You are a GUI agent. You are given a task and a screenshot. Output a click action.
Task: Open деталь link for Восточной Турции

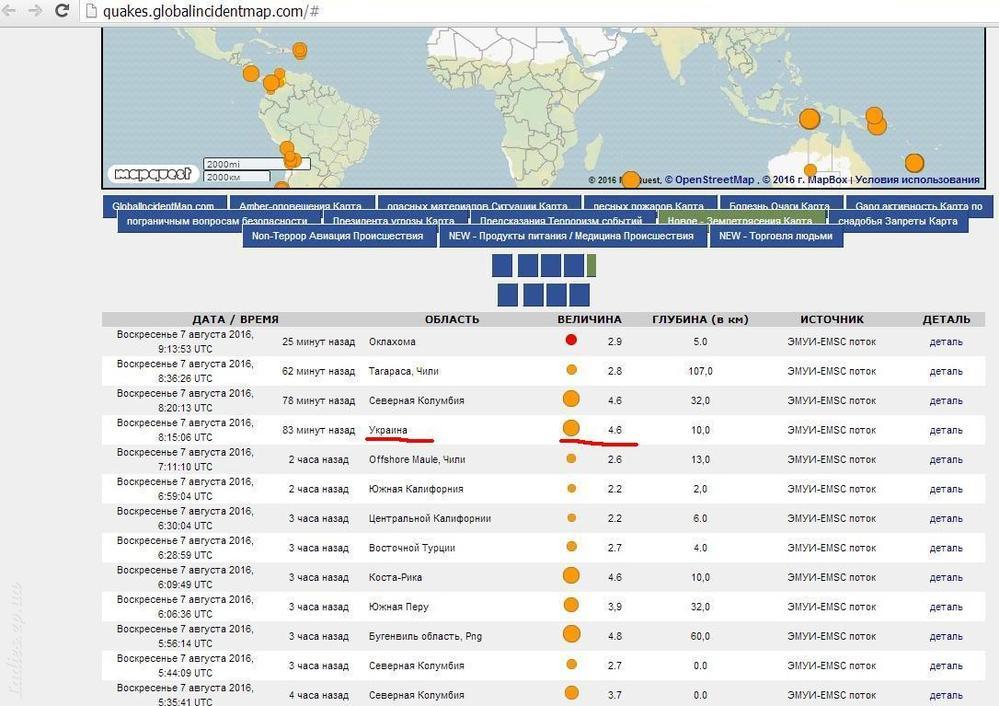[x=945, y=548]
